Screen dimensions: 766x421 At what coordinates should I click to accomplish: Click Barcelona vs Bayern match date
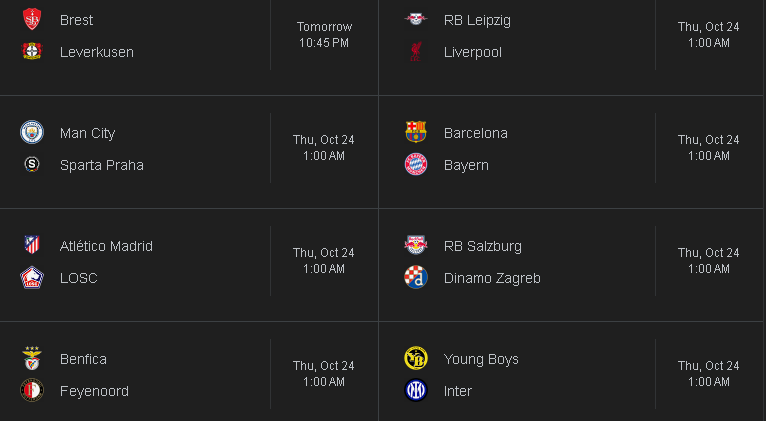[708, 140]
